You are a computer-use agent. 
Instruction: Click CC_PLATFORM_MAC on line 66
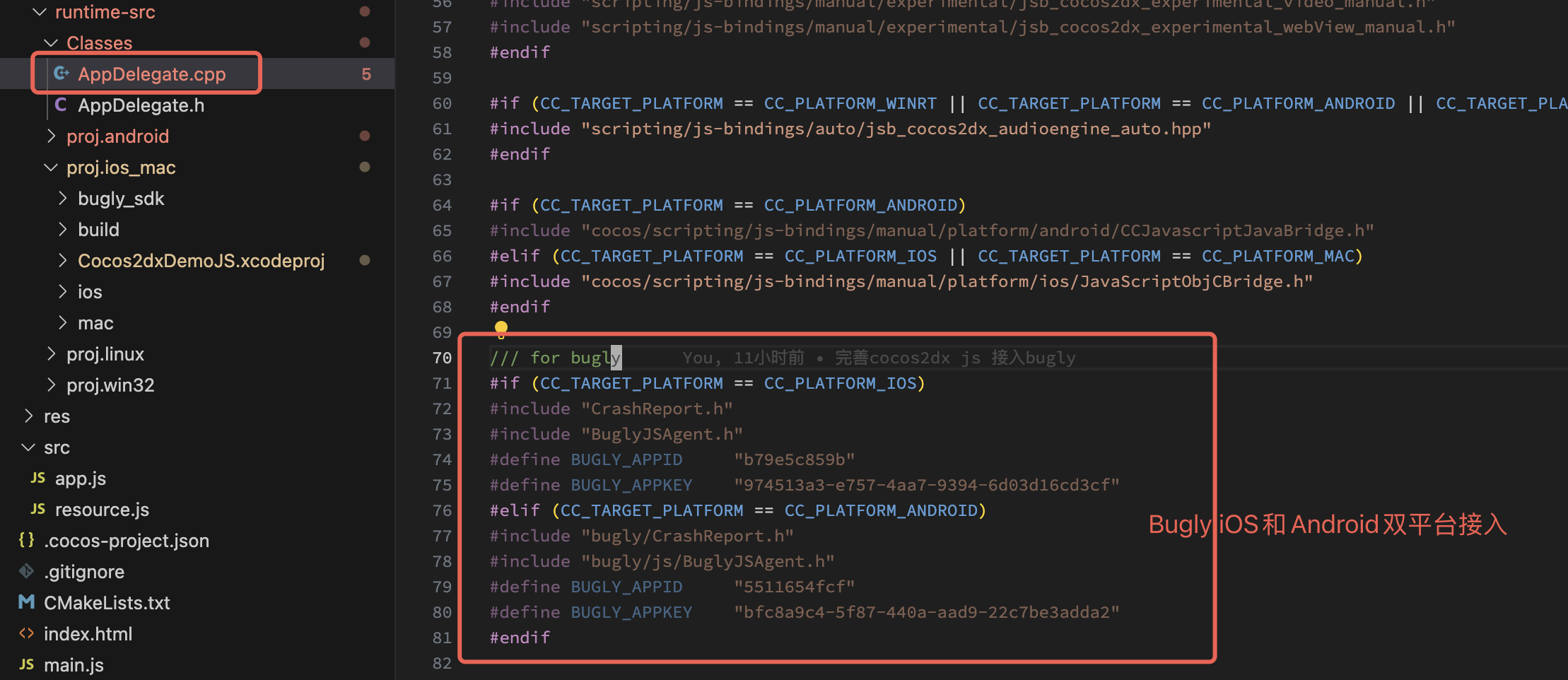1278,256
